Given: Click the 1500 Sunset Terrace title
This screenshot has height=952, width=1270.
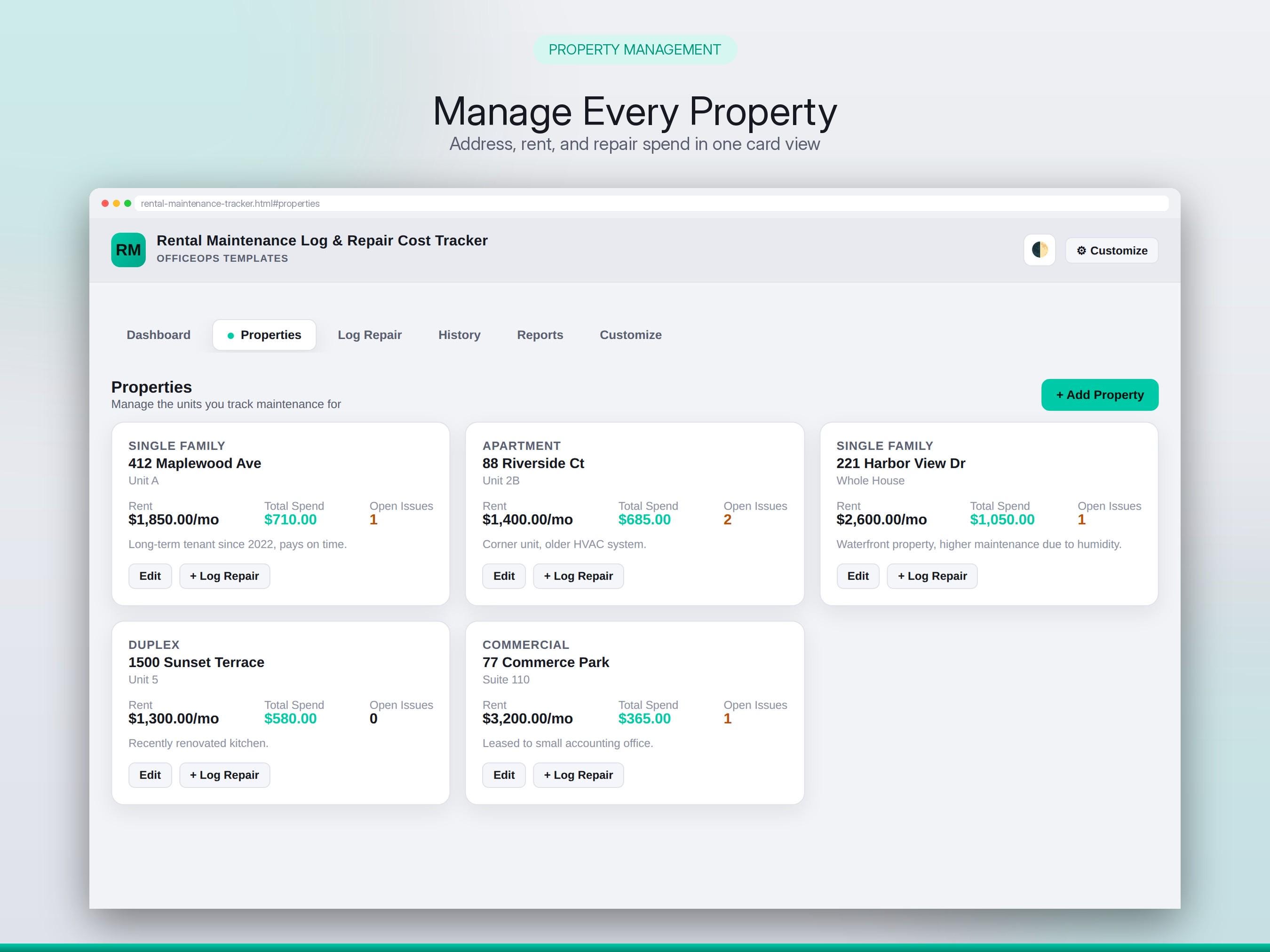Looking at the screenshot, I should point(196,662).
